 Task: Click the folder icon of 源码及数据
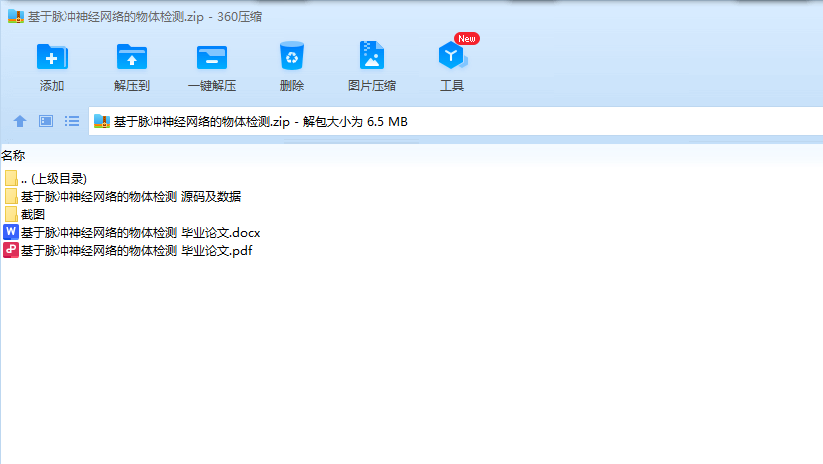point(11,196)
